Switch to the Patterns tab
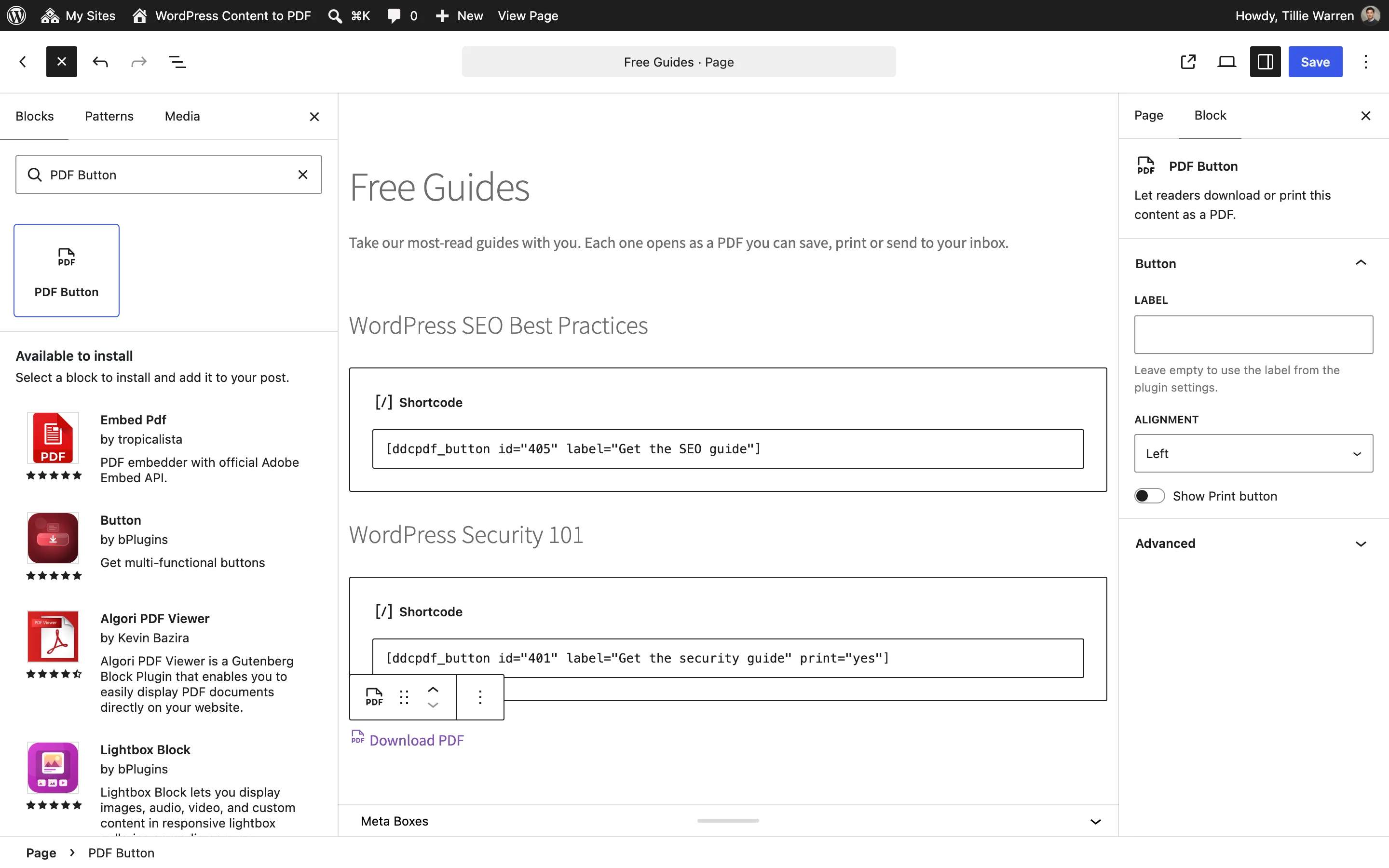1389x868 pixels. [x=109, y=116]
